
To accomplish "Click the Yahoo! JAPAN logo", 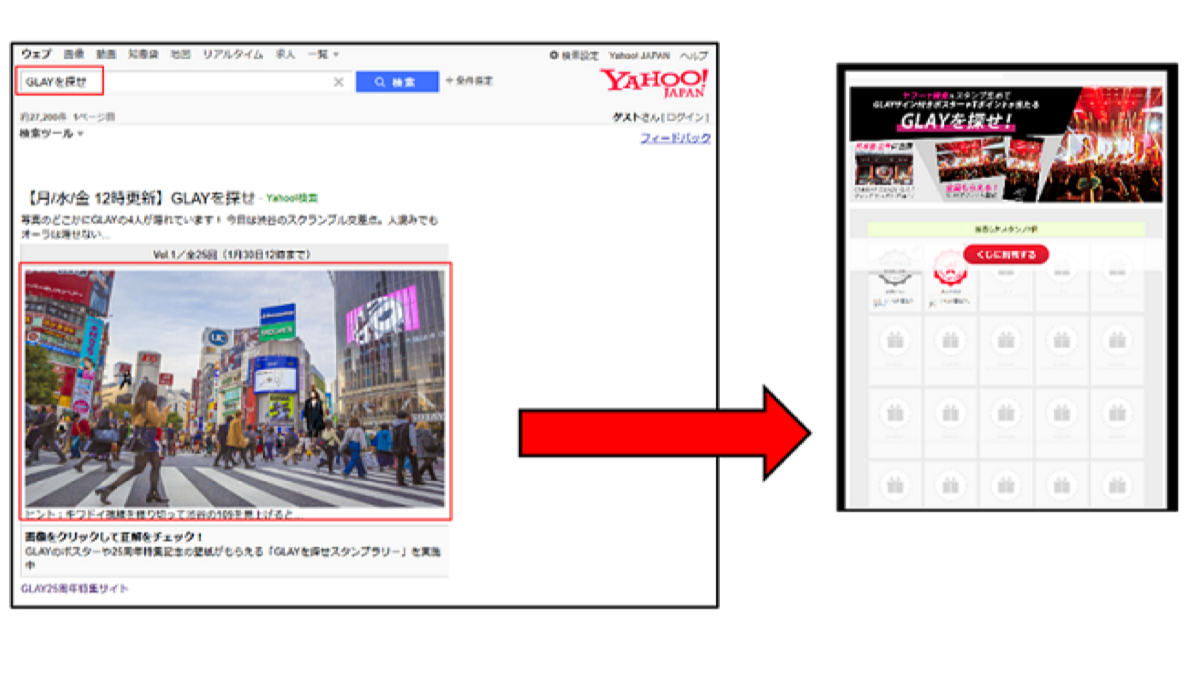I will (x=655, y=82).
